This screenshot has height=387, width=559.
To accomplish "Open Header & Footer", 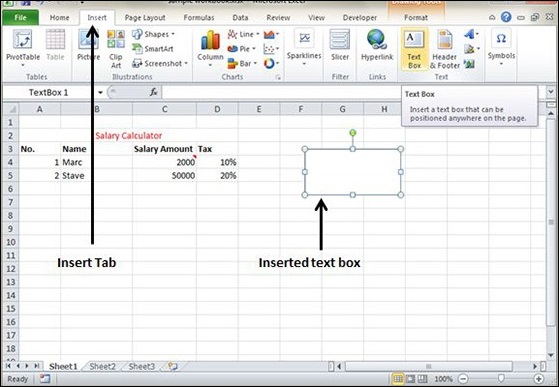I will [x=445, y=49].
